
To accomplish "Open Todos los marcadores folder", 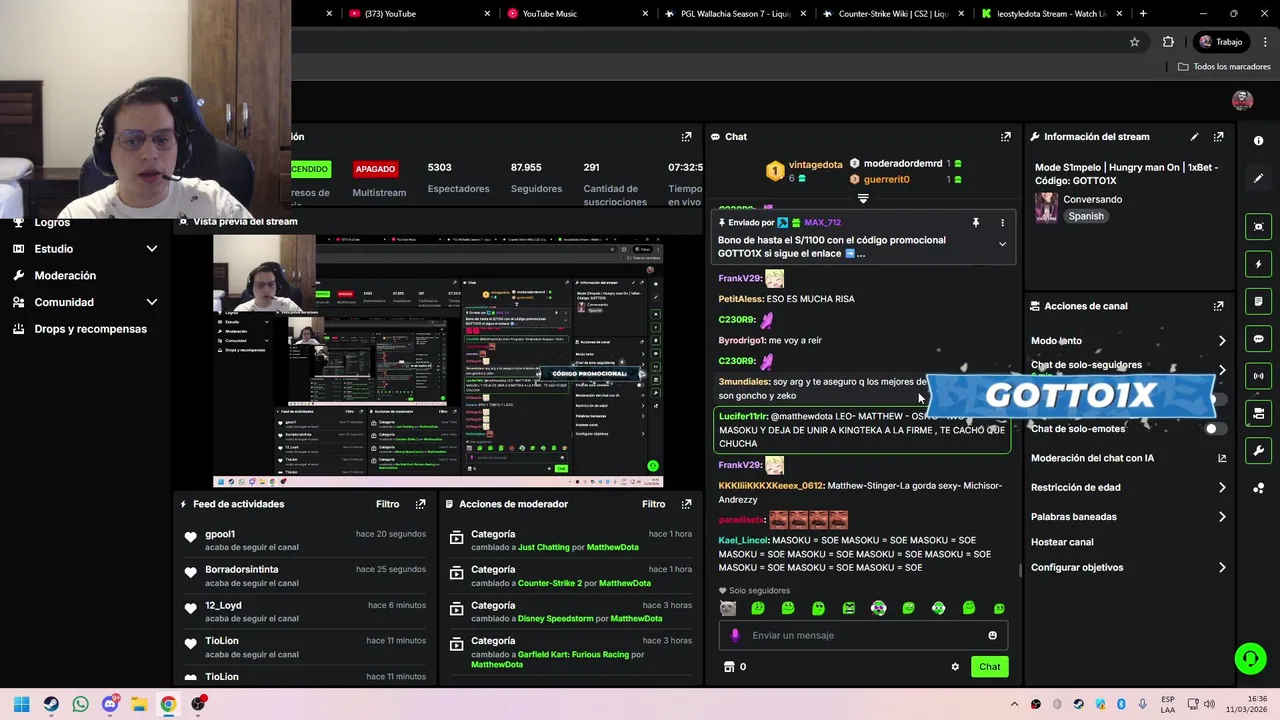I will (1224, 67).
